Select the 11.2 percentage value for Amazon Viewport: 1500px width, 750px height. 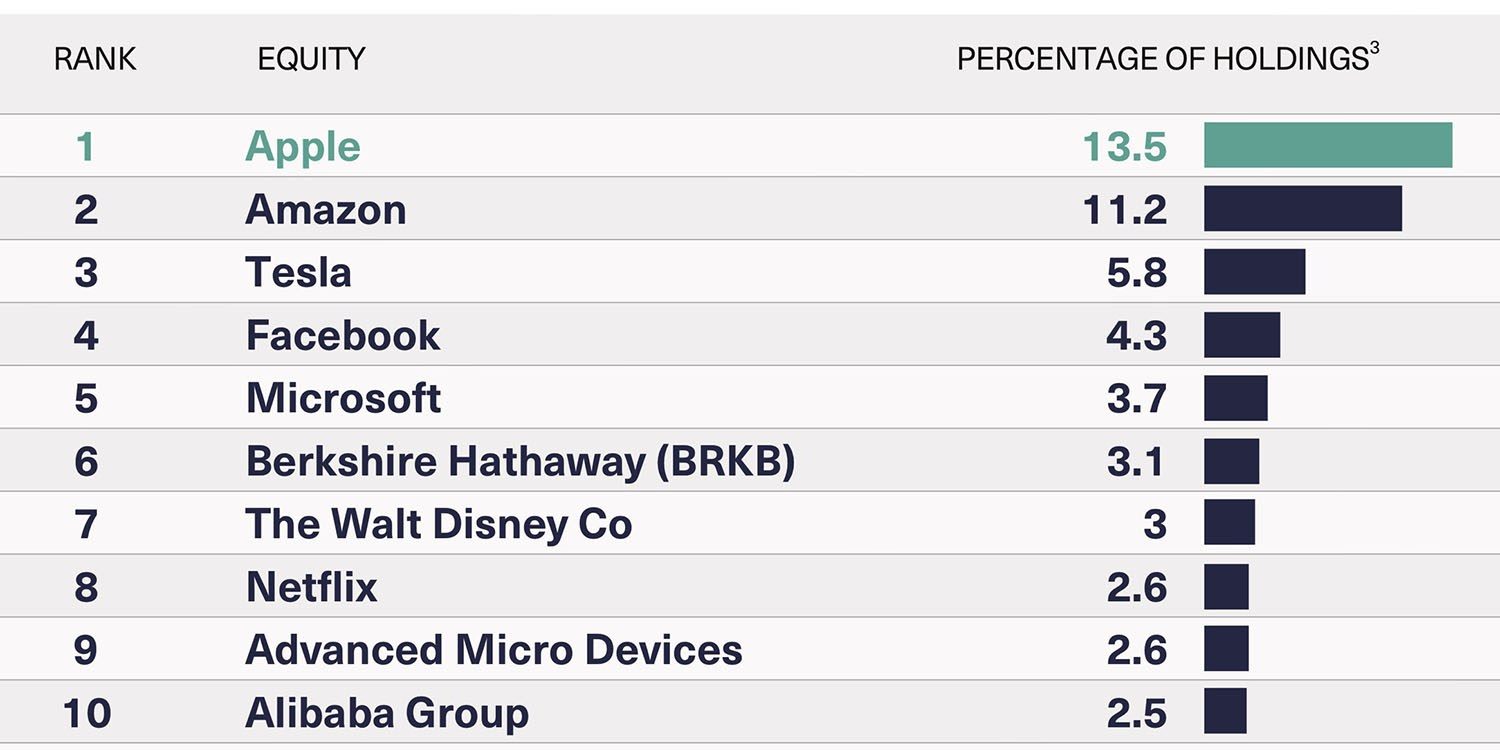[x=1125, y=210]
